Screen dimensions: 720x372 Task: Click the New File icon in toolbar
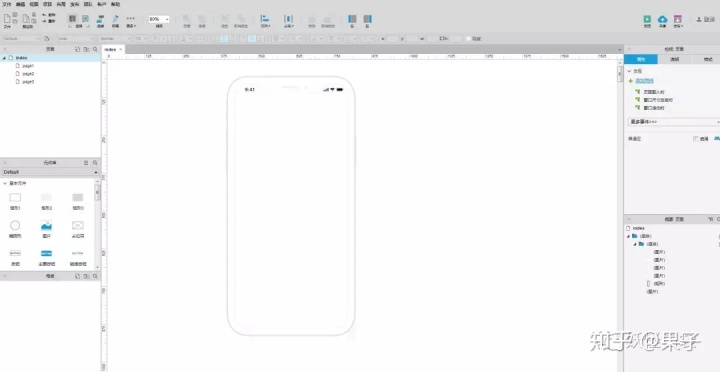pos(7,18)
